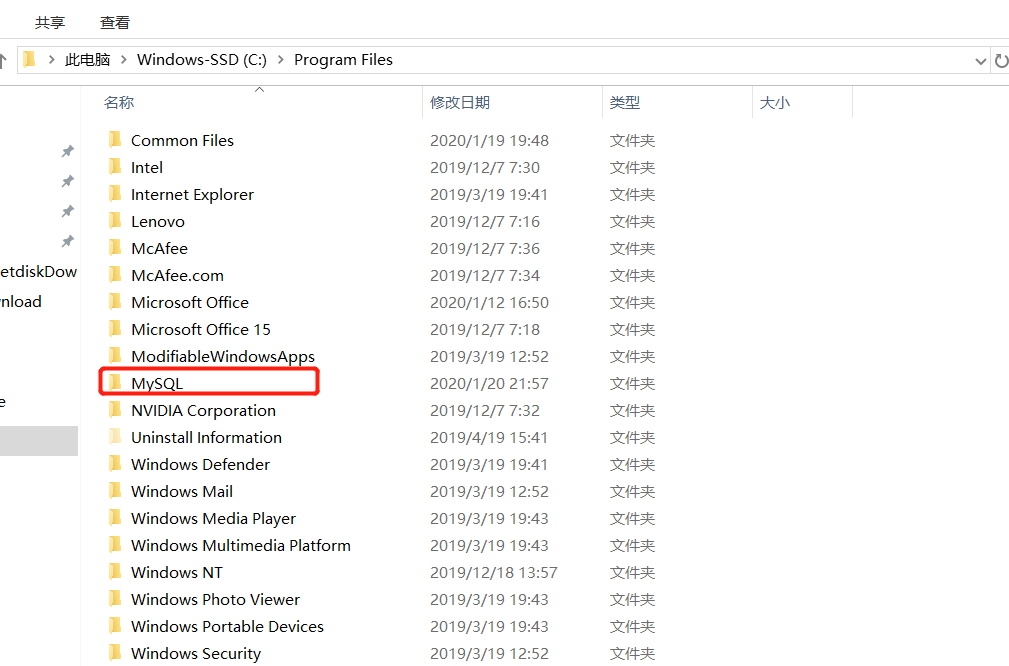This screenshot has width=1009, height=666.
Task: Sort by 名称 column header
Action: (x=119, y=102)
